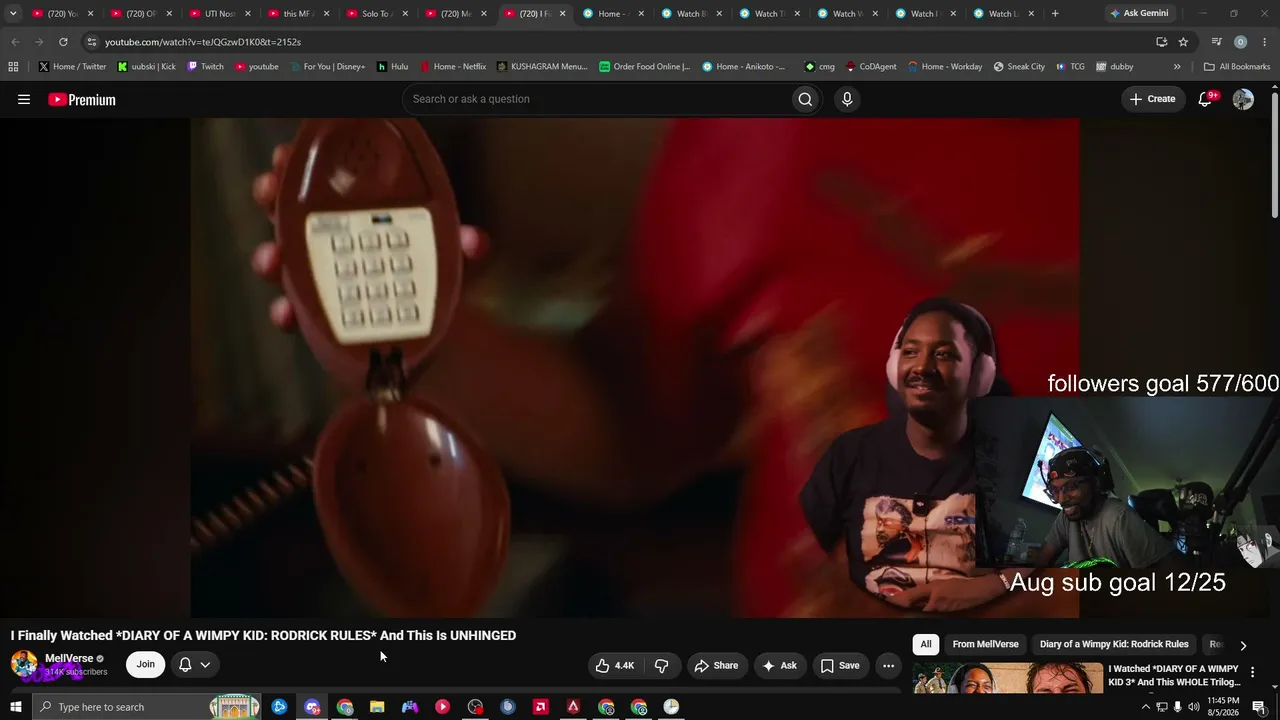
Task: Start voice search with the microphone
Action: tap(847, 99)
